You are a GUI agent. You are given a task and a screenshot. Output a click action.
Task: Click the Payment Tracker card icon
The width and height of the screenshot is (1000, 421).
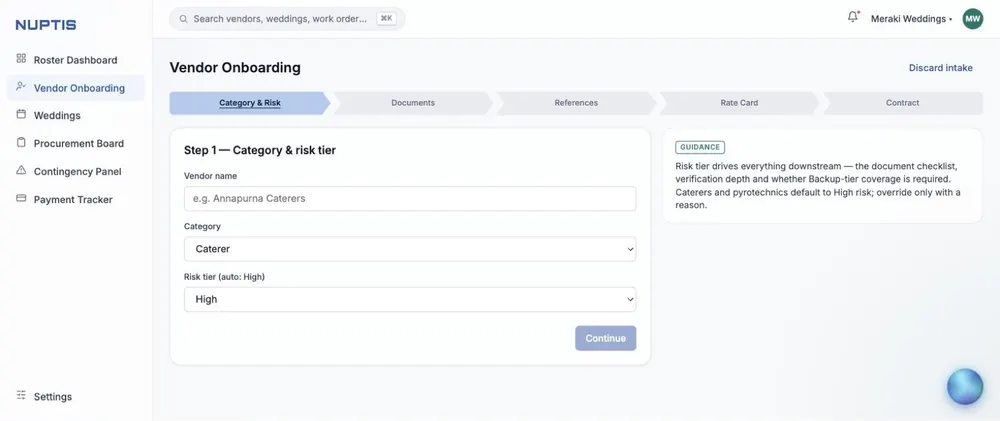point(21,198)
